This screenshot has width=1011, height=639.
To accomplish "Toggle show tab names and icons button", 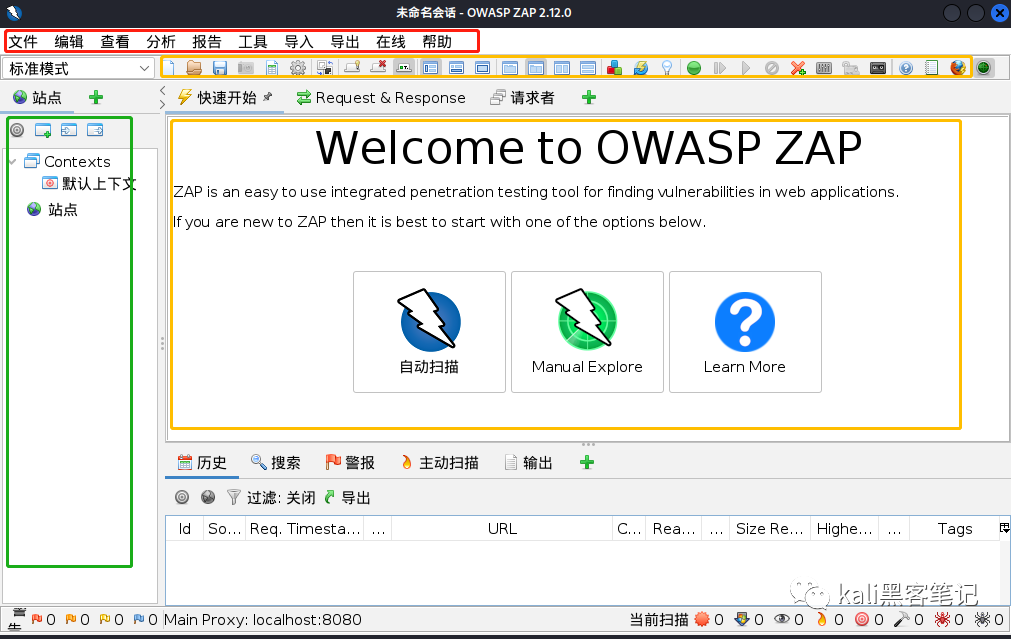I will pos(404,67).
